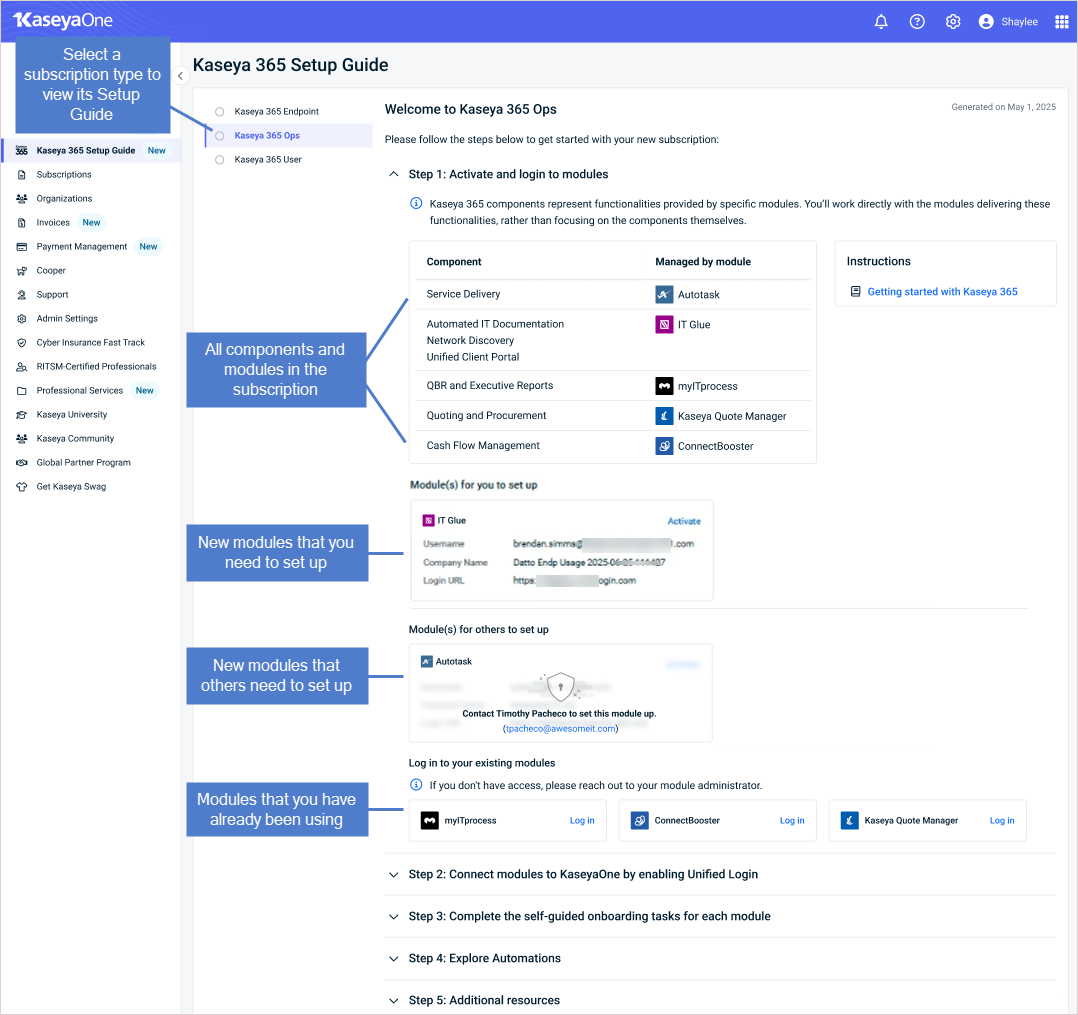The width and height of the screenshot is (1078, 1015).
Task: Click 'QBR and Executive Reports' row text
Action: pos(490,386)
